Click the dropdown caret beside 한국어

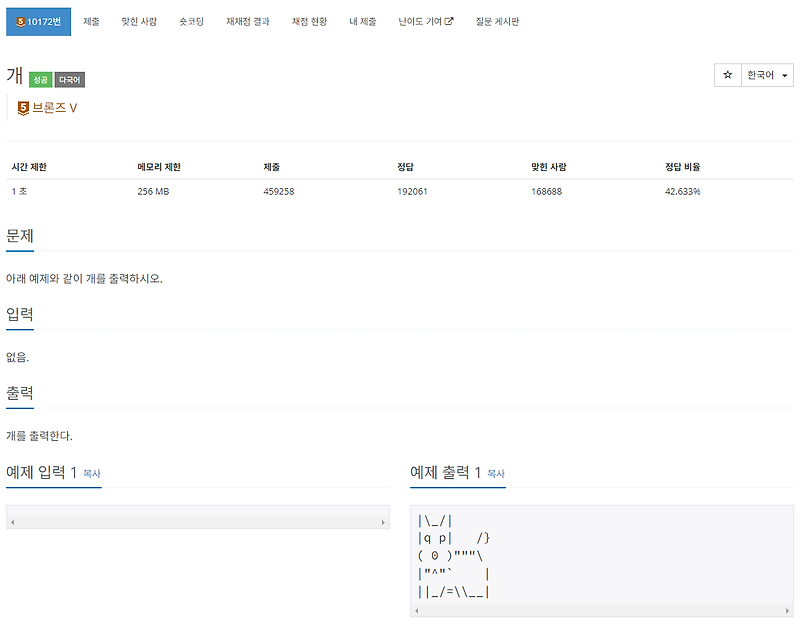[783, 74]
